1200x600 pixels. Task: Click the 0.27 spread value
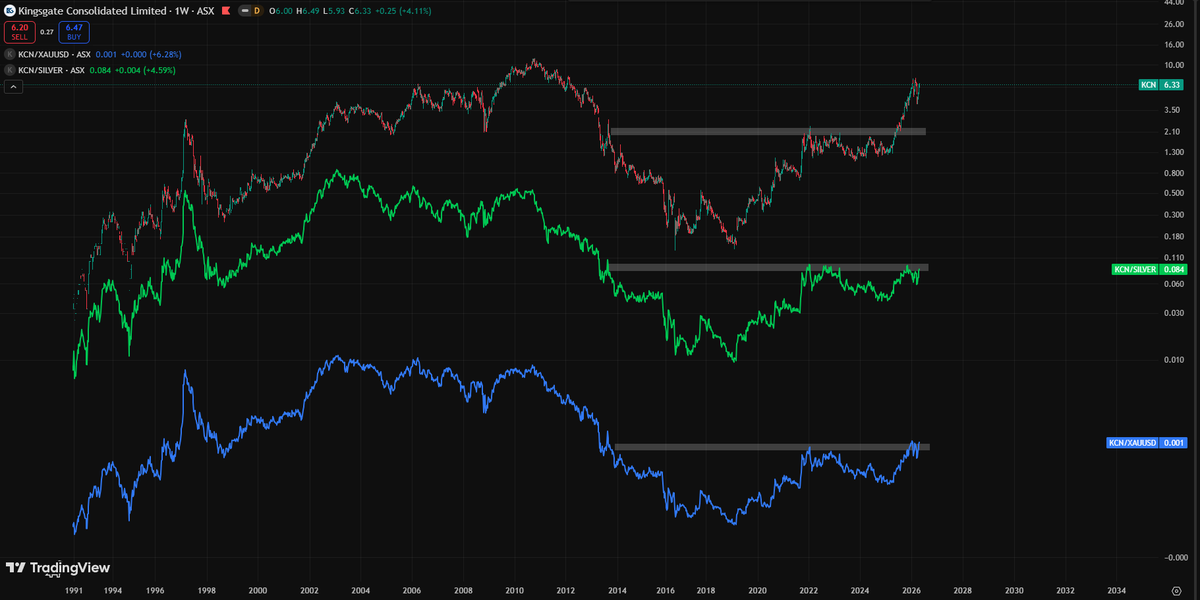pos(47,32)
